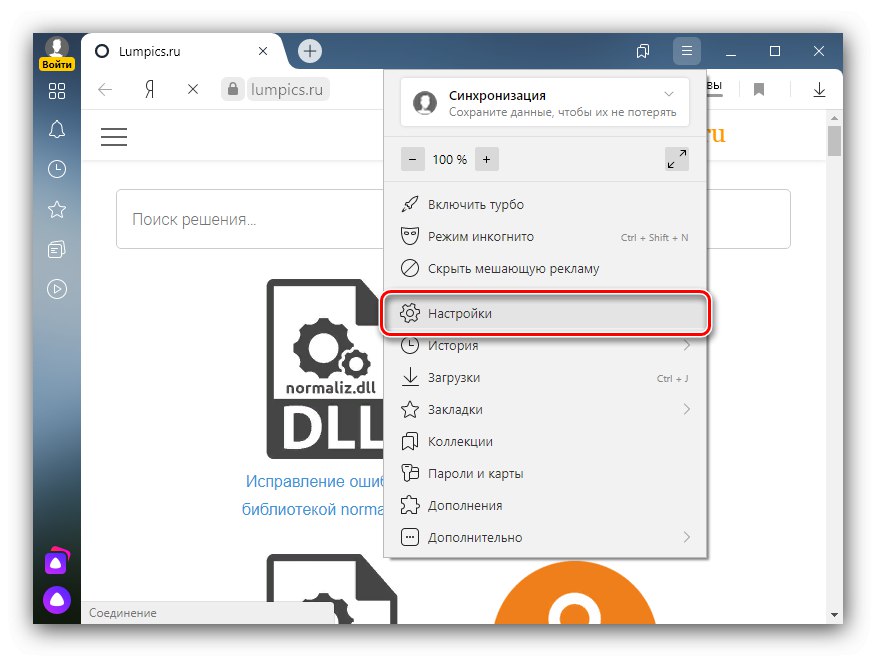This screenshot has height=657, width=876.
Task: Open the purple square Alice app icon
Action: 57,561
